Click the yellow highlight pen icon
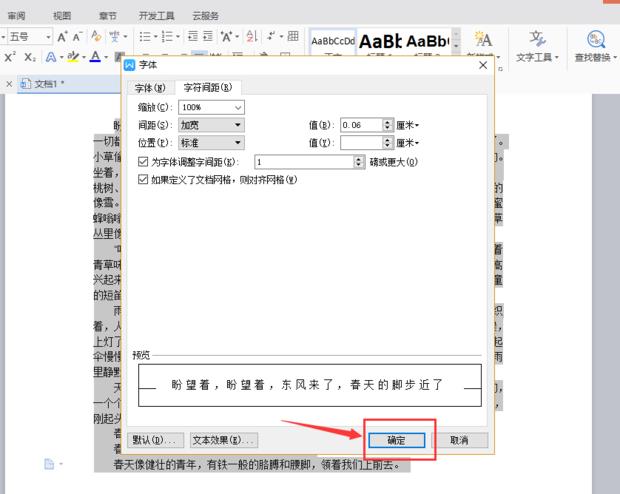620x494 pixels. [73, 57]
